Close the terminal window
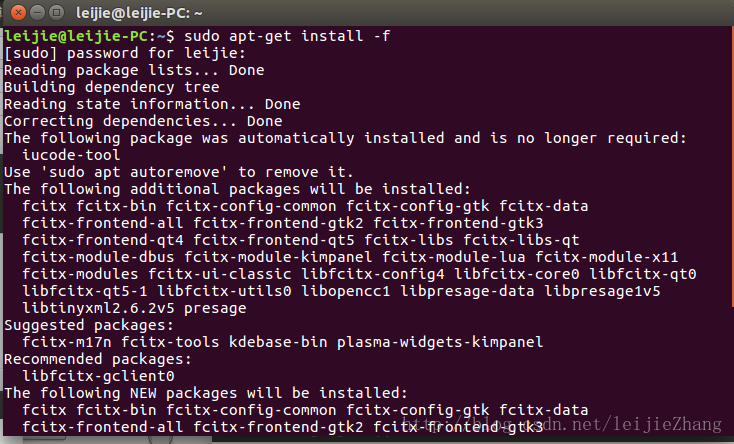Image resolution: width=734 pixels, height=444 pixels. [x=14, y=13]
